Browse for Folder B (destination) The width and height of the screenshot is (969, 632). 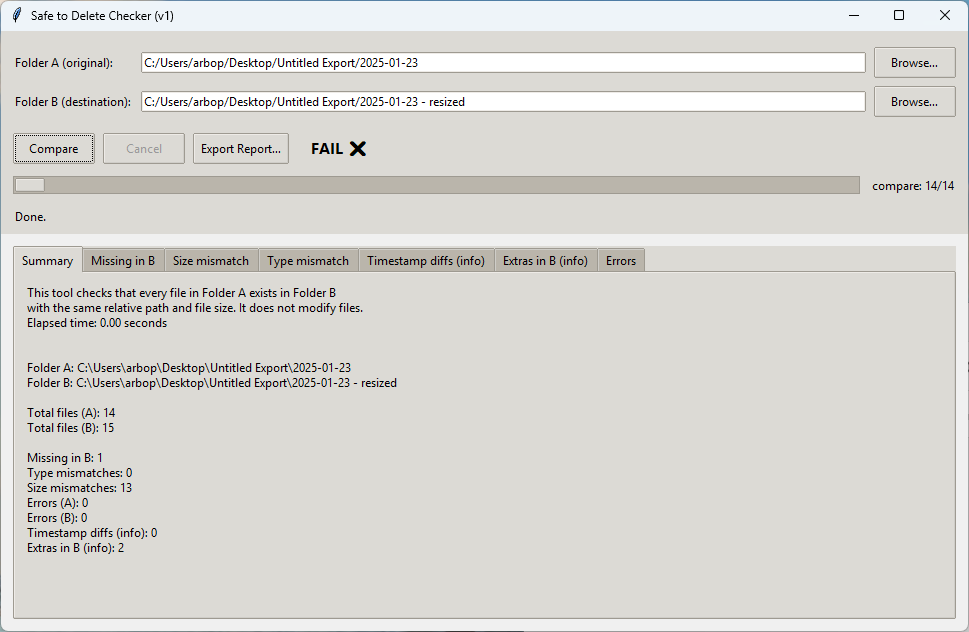[x=913, y=101]
